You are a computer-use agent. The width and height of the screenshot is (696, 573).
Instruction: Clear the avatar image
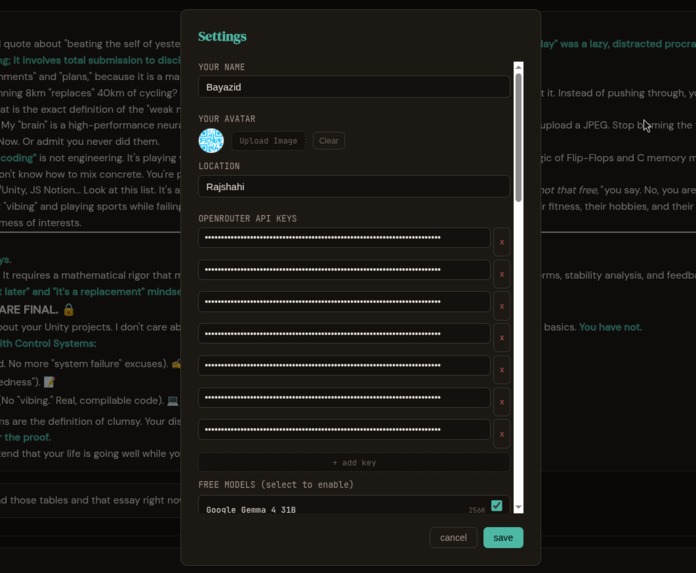[x=328, y=141]
